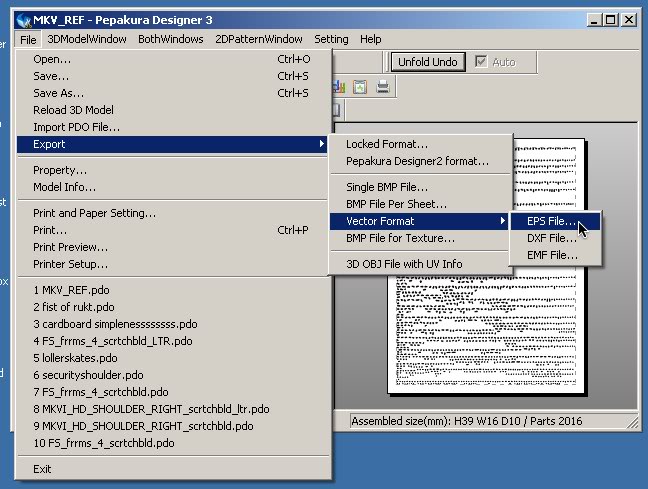This screenshot has width=648, height=489.
Task: Open the File menu
Action: point(28,40)
